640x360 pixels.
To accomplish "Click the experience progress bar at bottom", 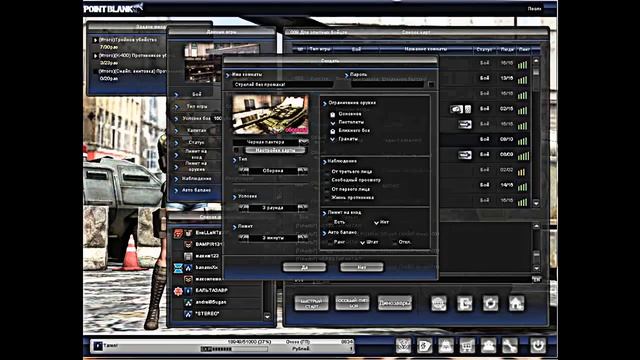I will [x=234, y=349].
